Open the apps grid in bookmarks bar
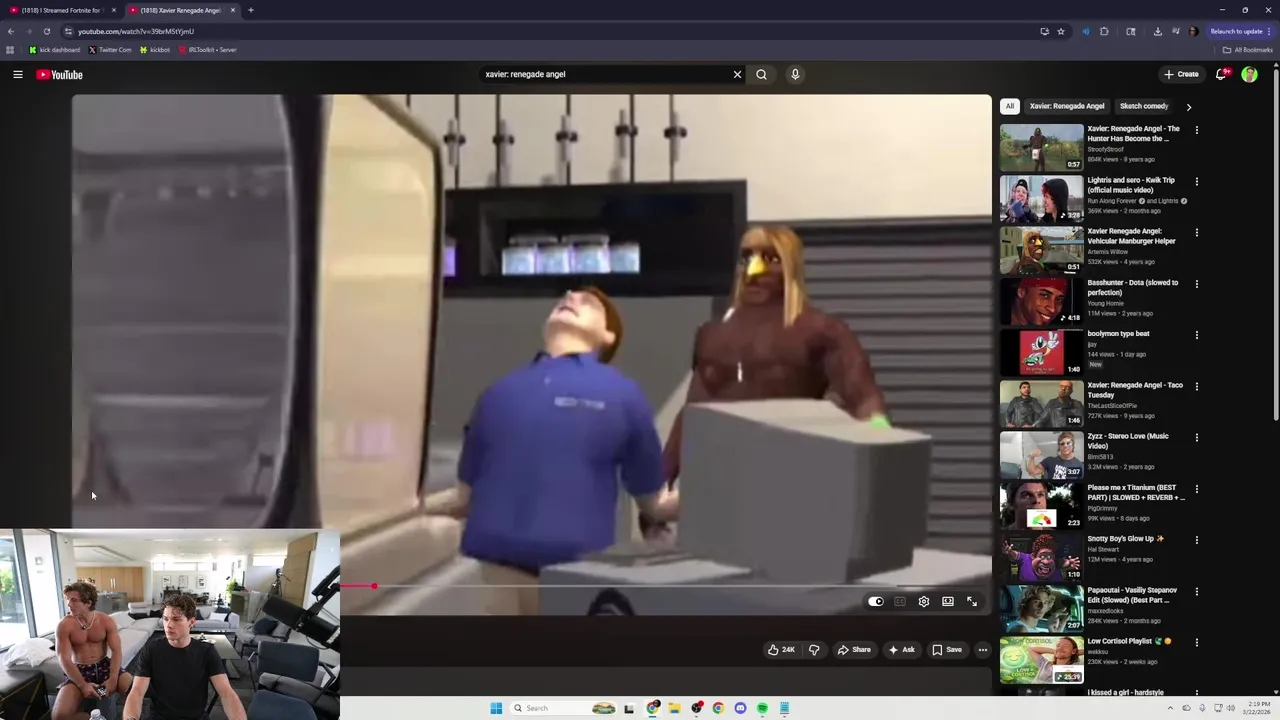 click(10, 50)
